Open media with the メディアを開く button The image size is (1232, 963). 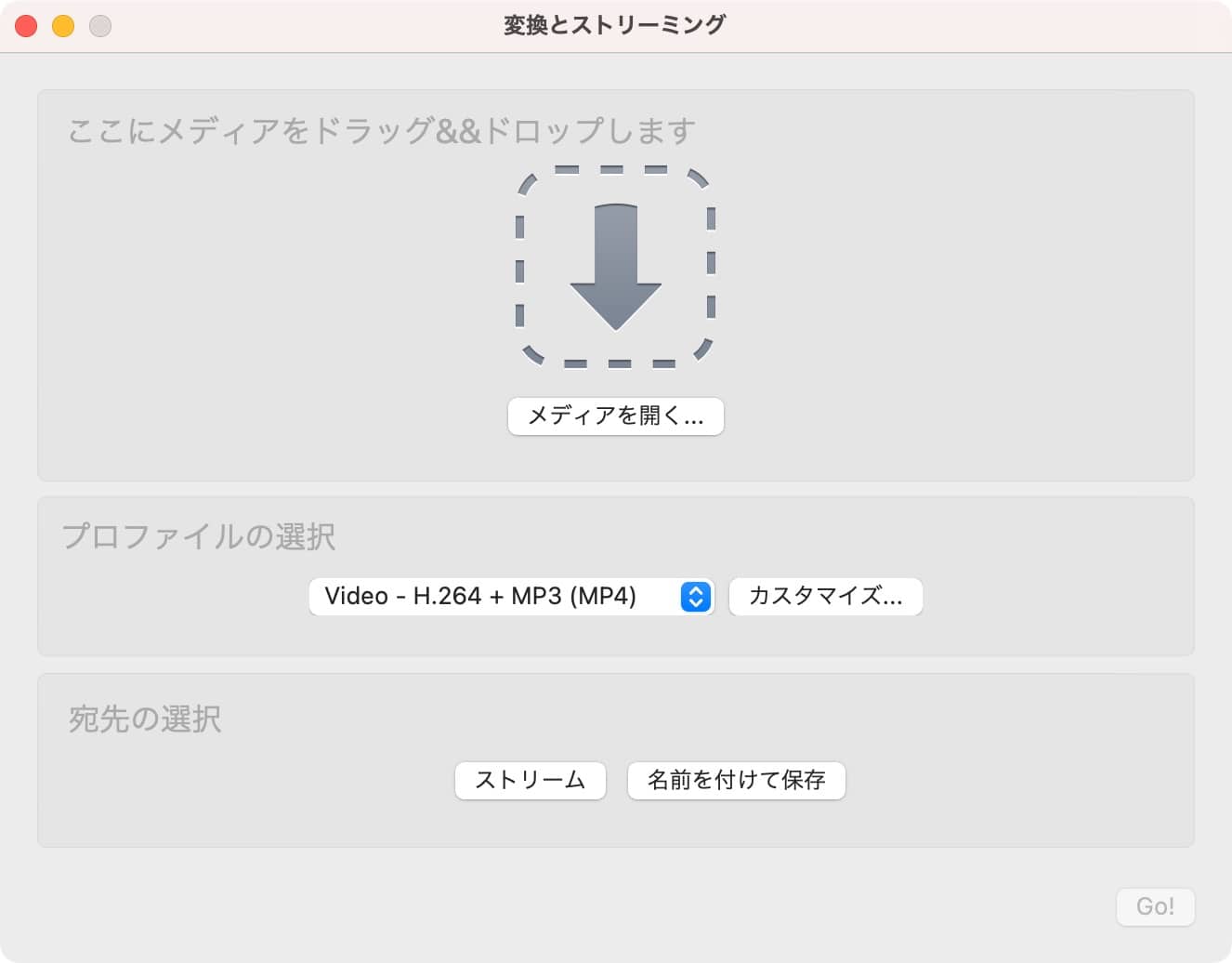(x=615, y=416)
